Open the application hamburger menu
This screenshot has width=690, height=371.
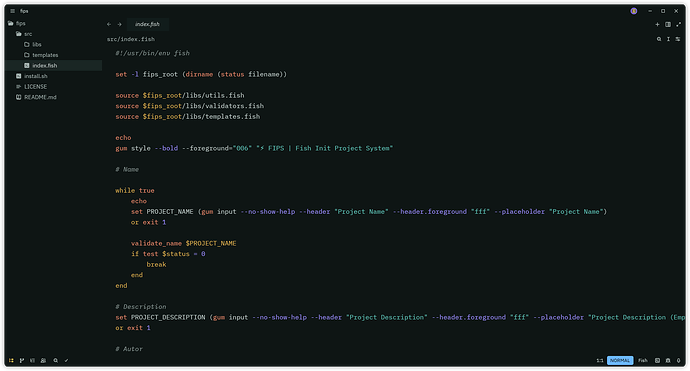12,11
